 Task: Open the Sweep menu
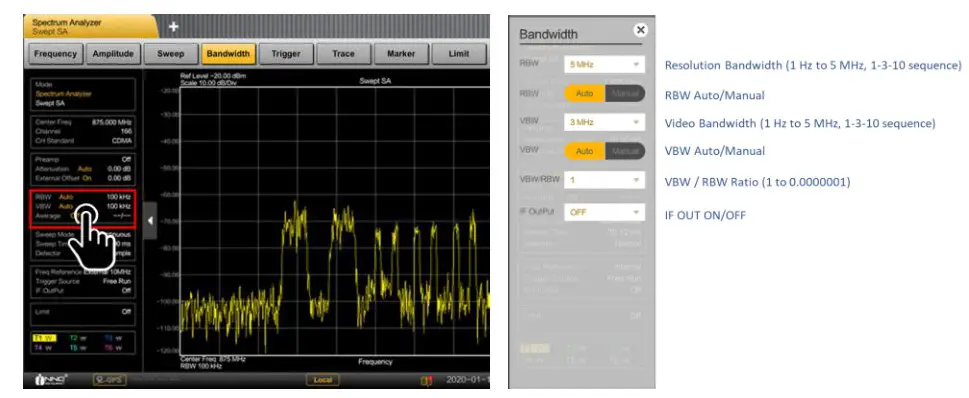point(171,54)
